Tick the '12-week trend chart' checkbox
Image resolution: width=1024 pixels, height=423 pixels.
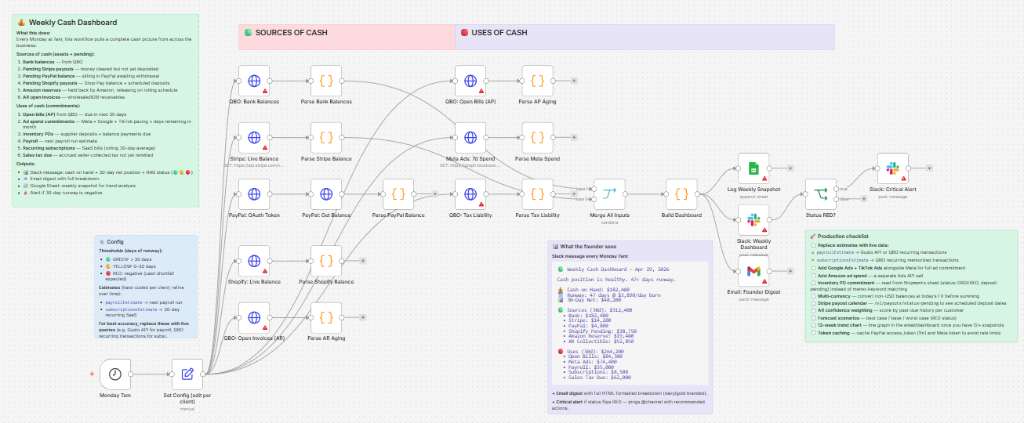[812, 325]
